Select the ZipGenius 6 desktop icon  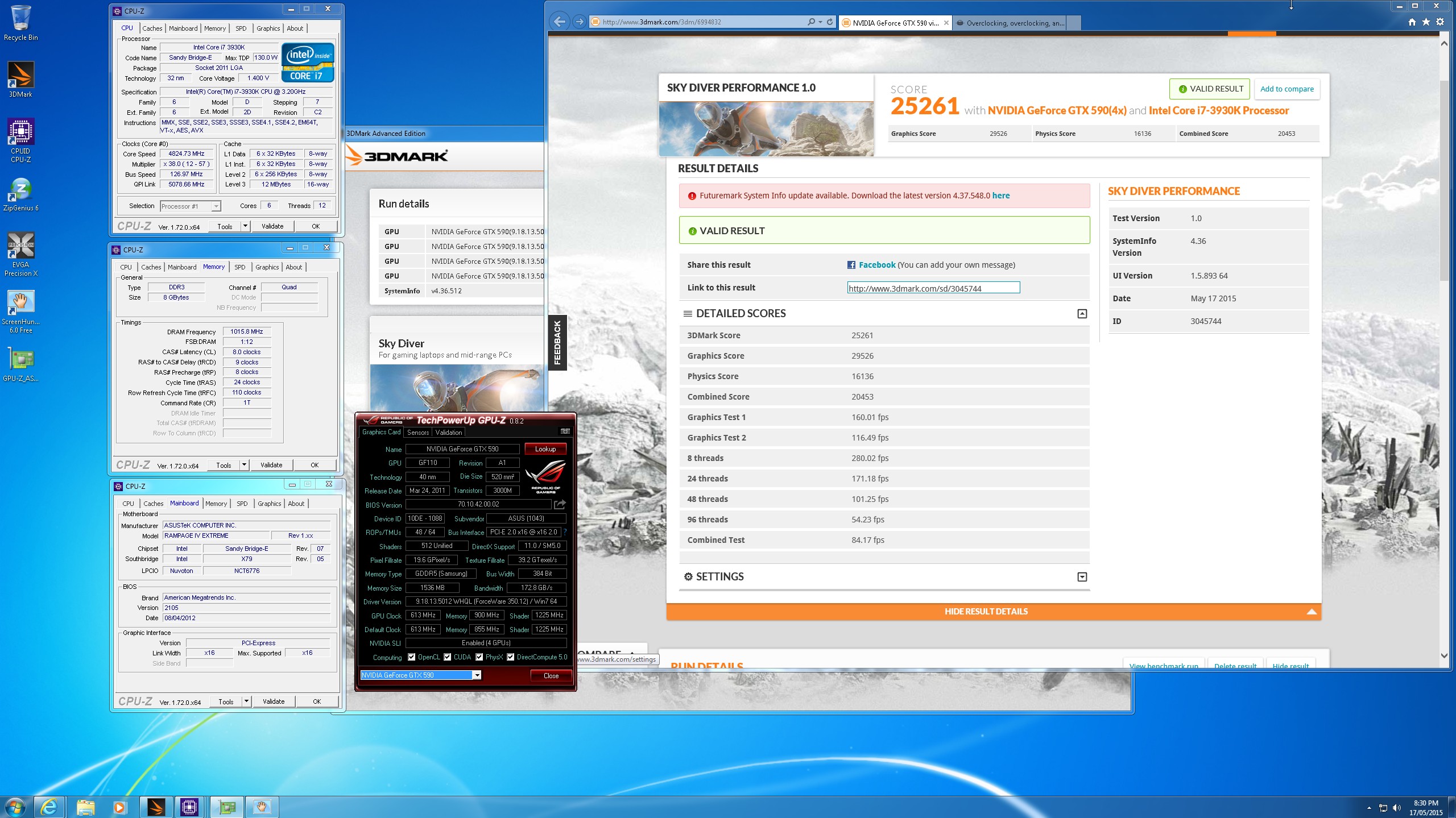[x=20, y=194]
